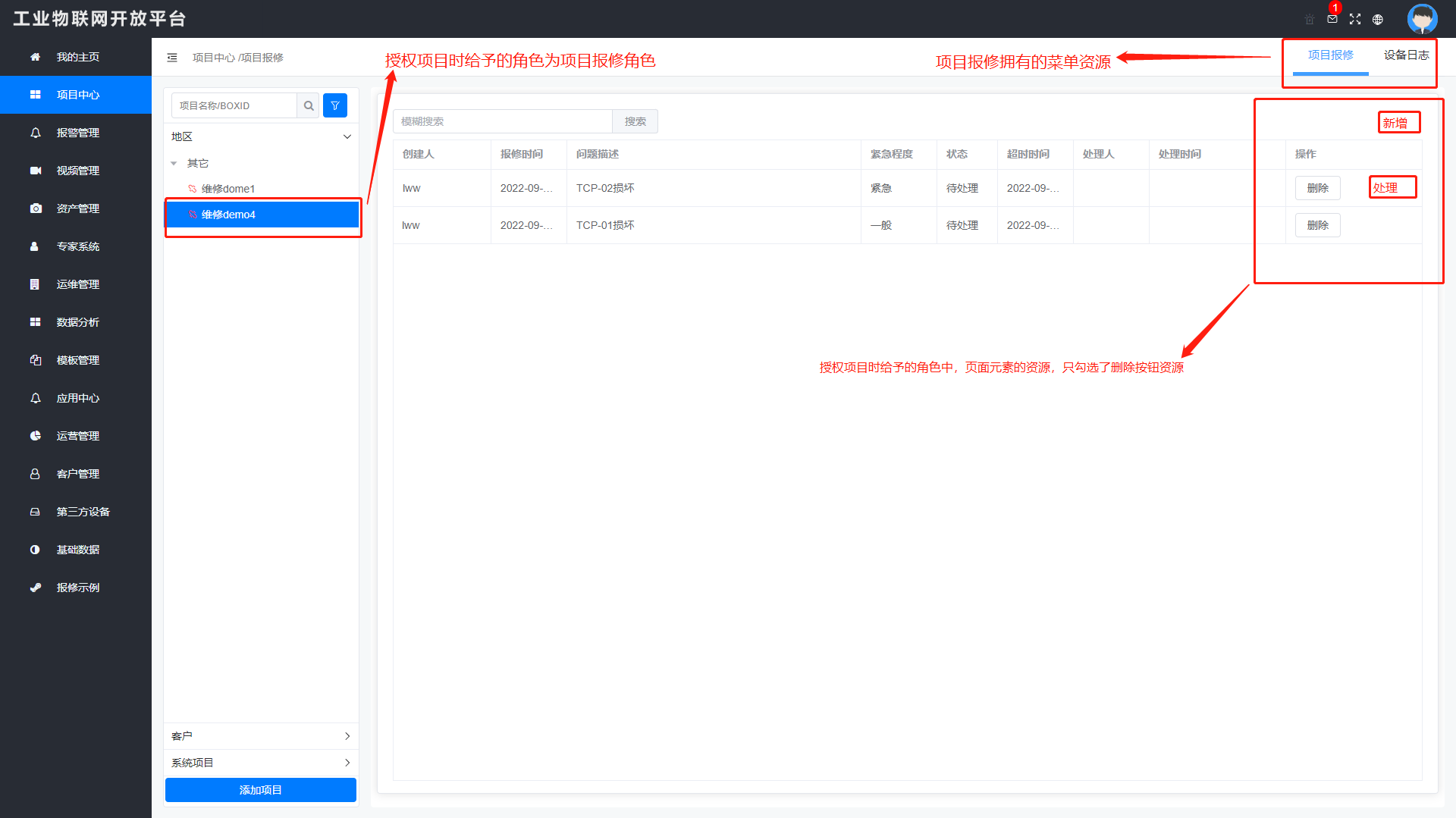Click the printer icon for 第三方设备
Screen dimensions: 1456x818
pos(35,512)
